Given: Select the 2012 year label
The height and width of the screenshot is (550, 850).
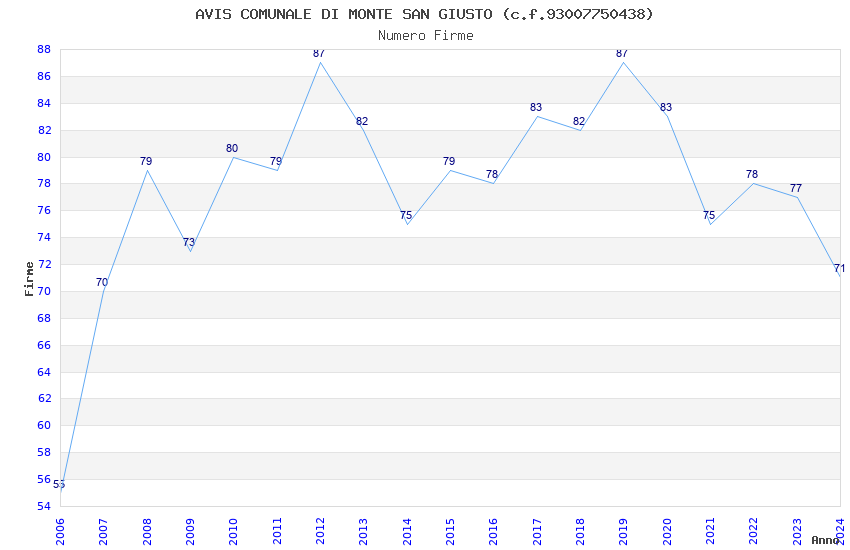Looking at the screenshot, I should [320, 532].
